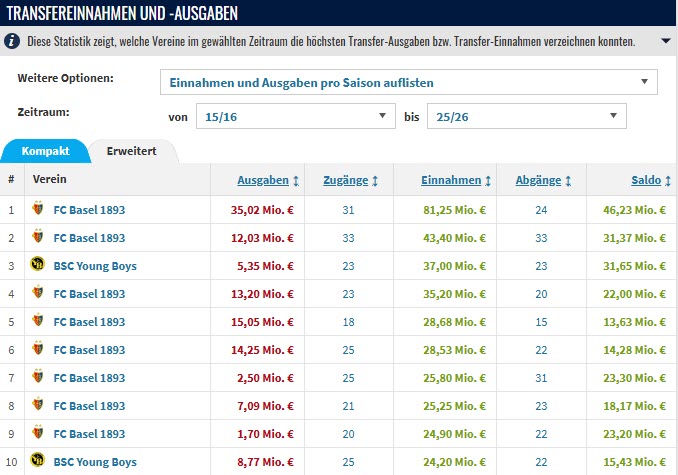Click the BSC Young Boys crest in row 10
The height and width of the screenshot is (475, 678).
[x=39, y=462]
